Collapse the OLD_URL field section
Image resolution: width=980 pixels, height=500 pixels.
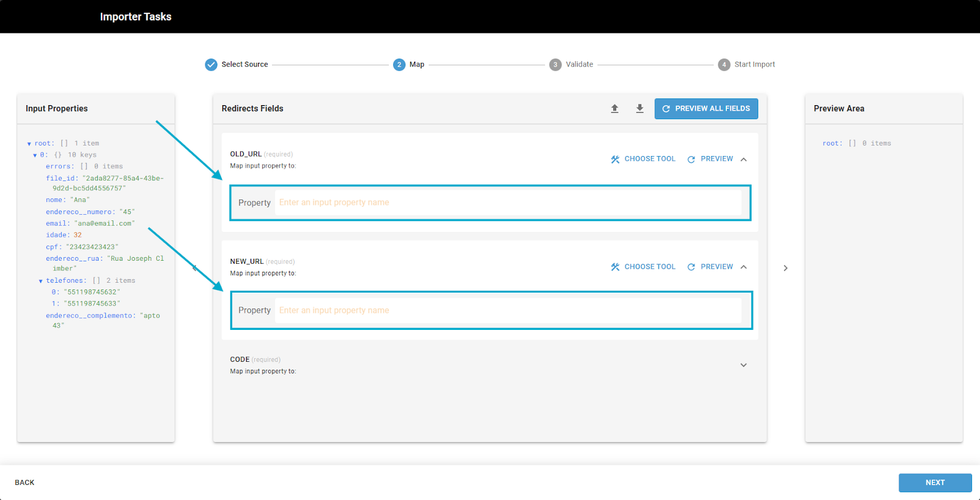[743, 159]
